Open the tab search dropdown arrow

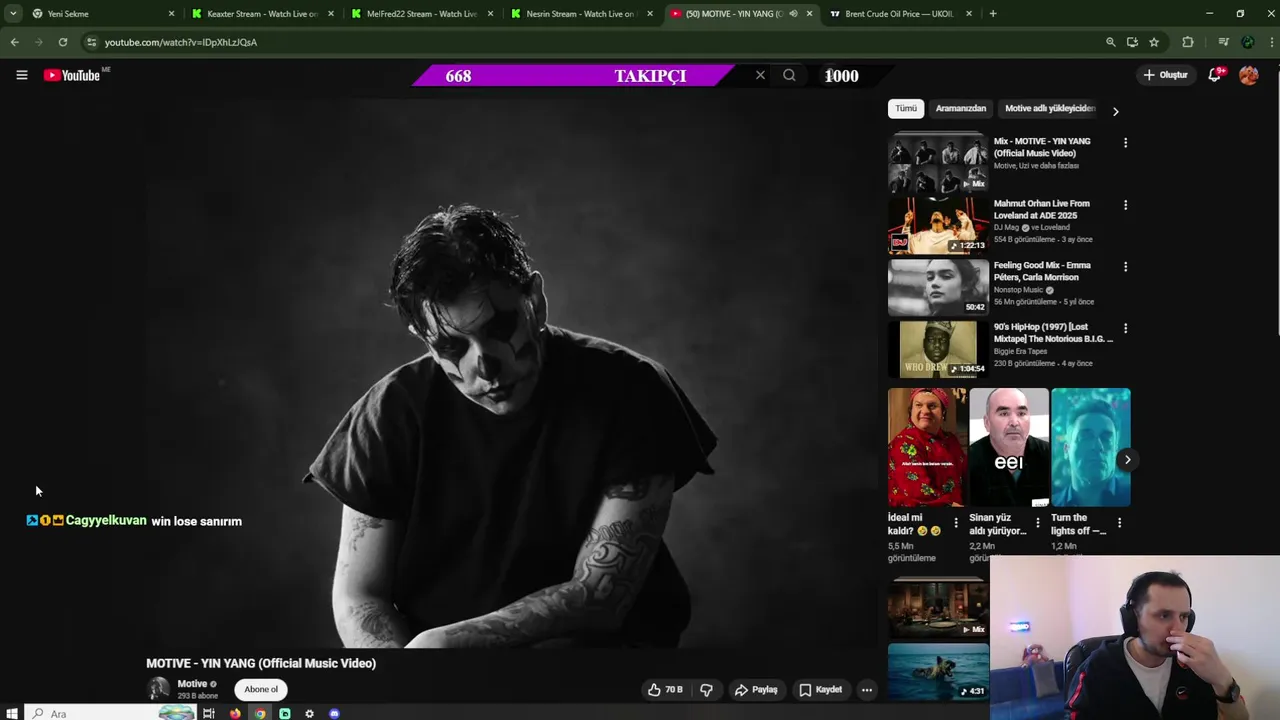(12, 14)
